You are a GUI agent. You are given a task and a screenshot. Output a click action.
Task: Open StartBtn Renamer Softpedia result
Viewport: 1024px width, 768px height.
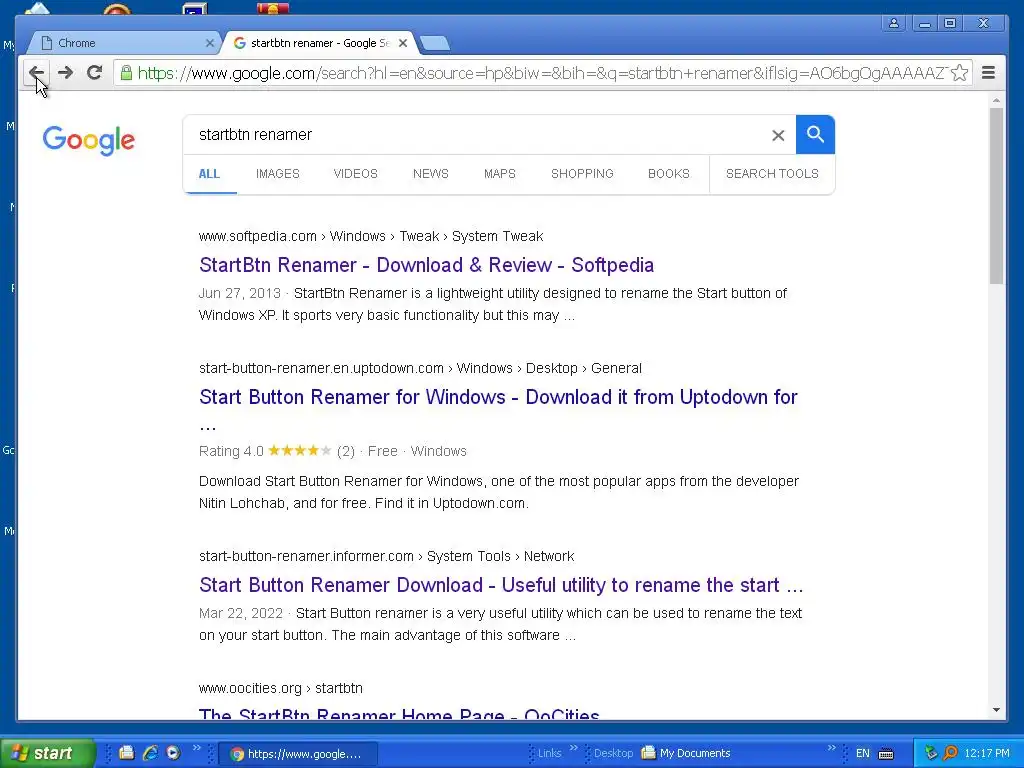click(426, 265)
